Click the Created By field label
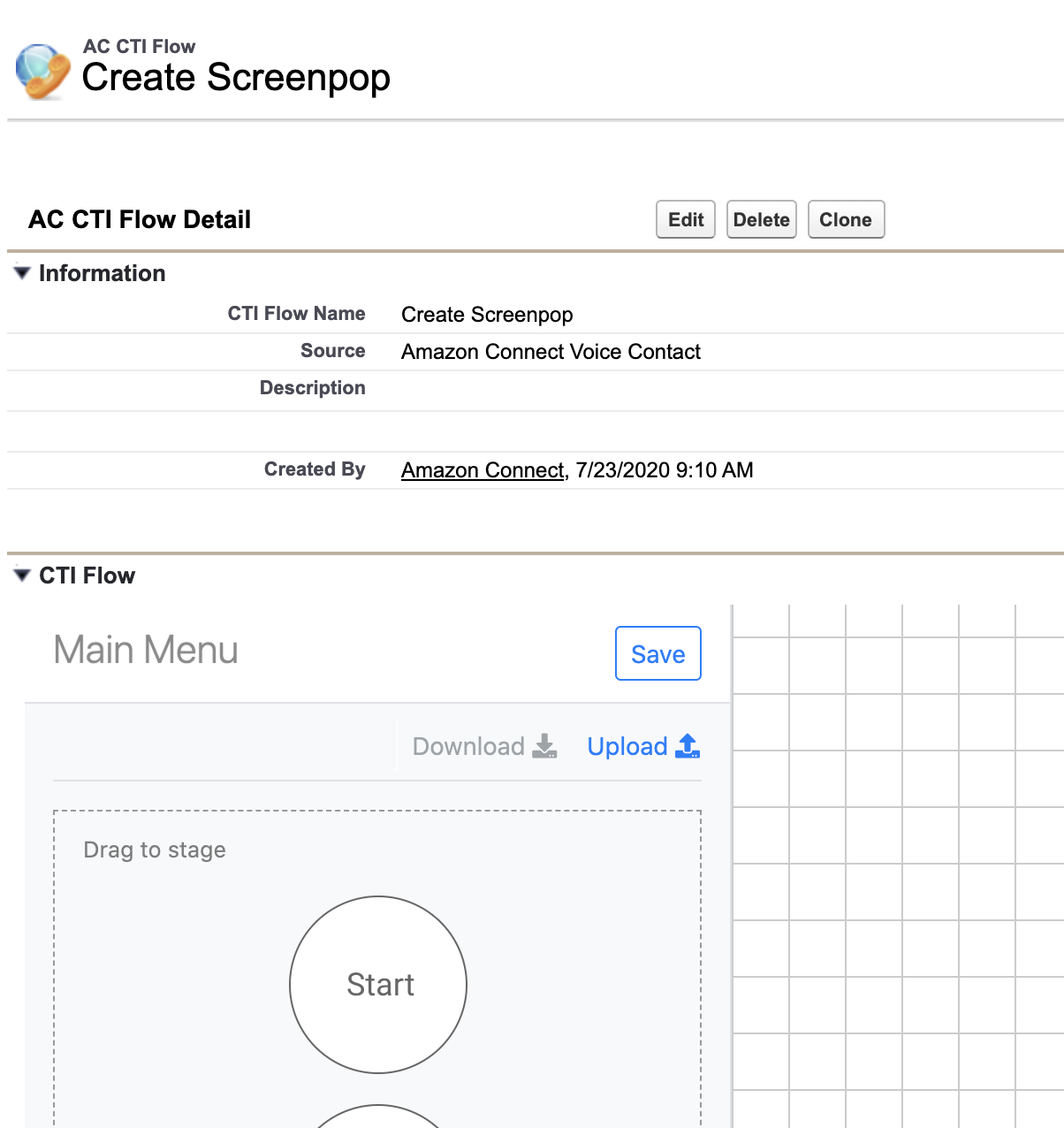The image size is (1064, 1128). point(315,469)
